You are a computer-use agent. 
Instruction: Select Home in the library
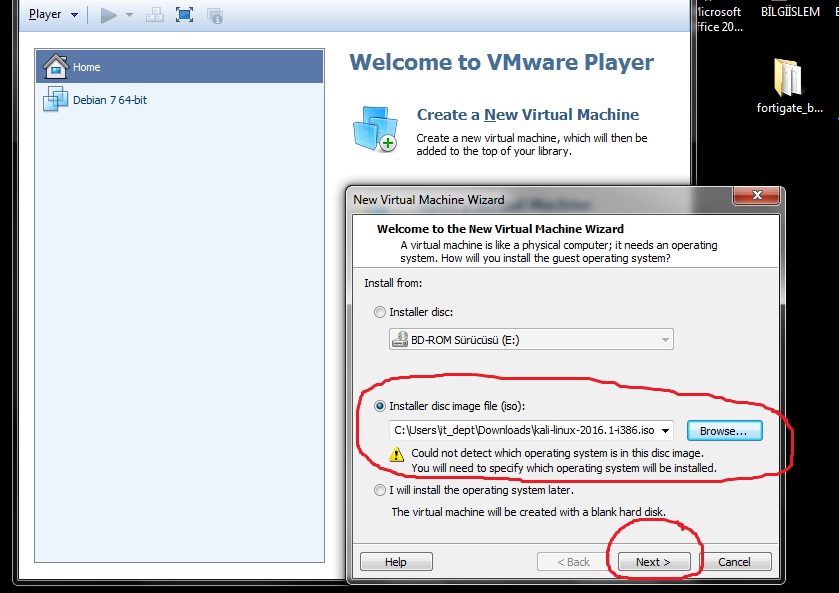click(180, 67)
